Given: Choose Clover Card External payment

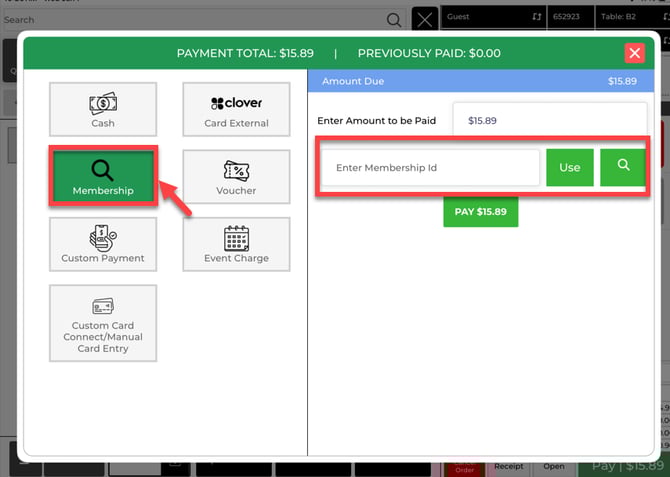Looking at the screenshot, I should (236, 109).
